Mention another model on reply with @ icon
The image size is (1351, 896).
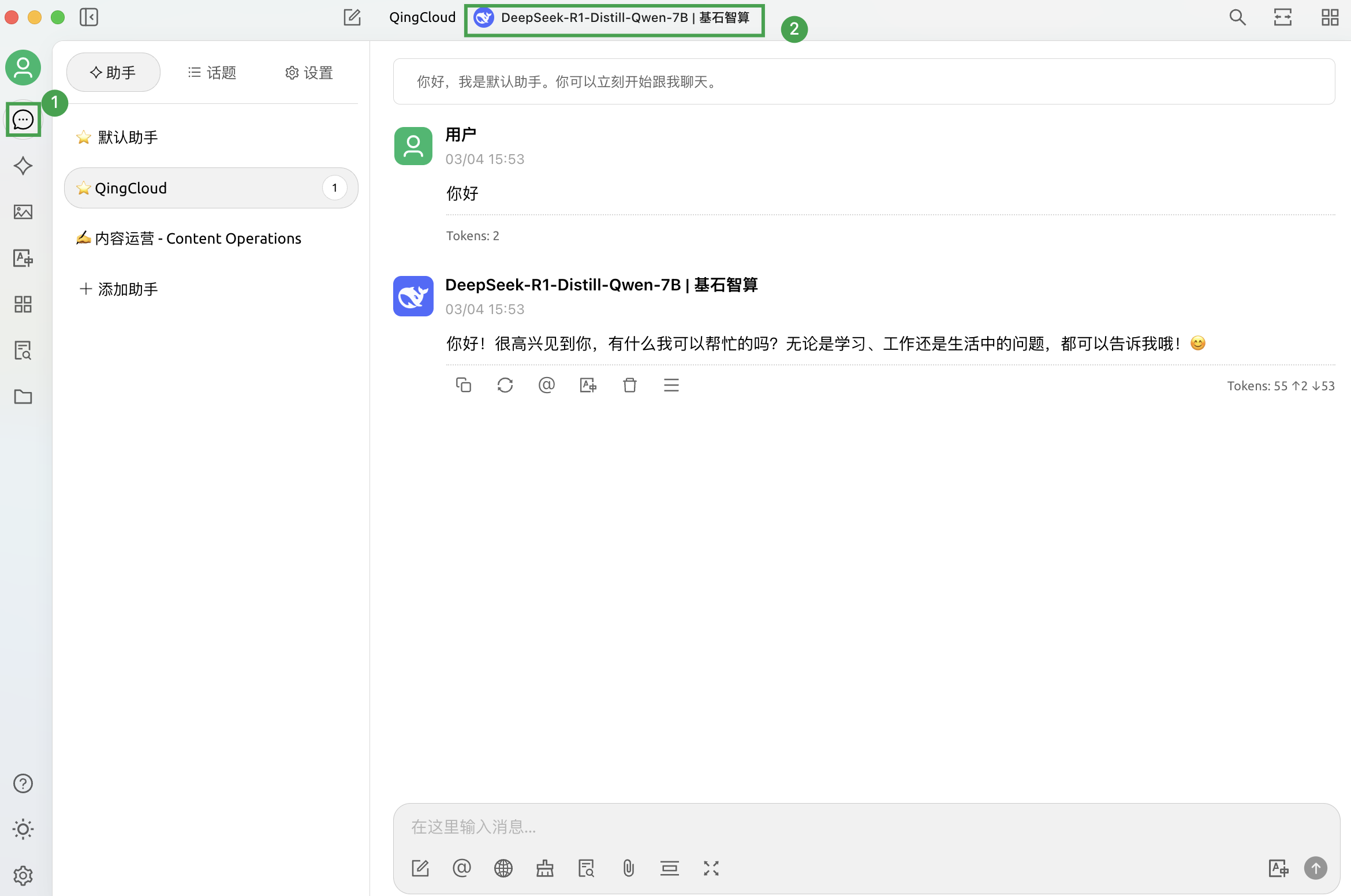coord(547,385)
